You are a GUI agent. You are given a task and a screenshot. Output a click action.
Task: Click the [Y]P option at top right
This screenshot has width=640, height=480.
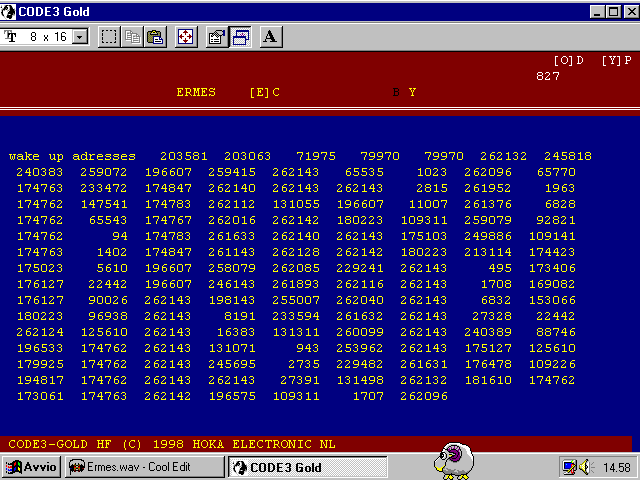pyautogui.click(x=615, y=60)
